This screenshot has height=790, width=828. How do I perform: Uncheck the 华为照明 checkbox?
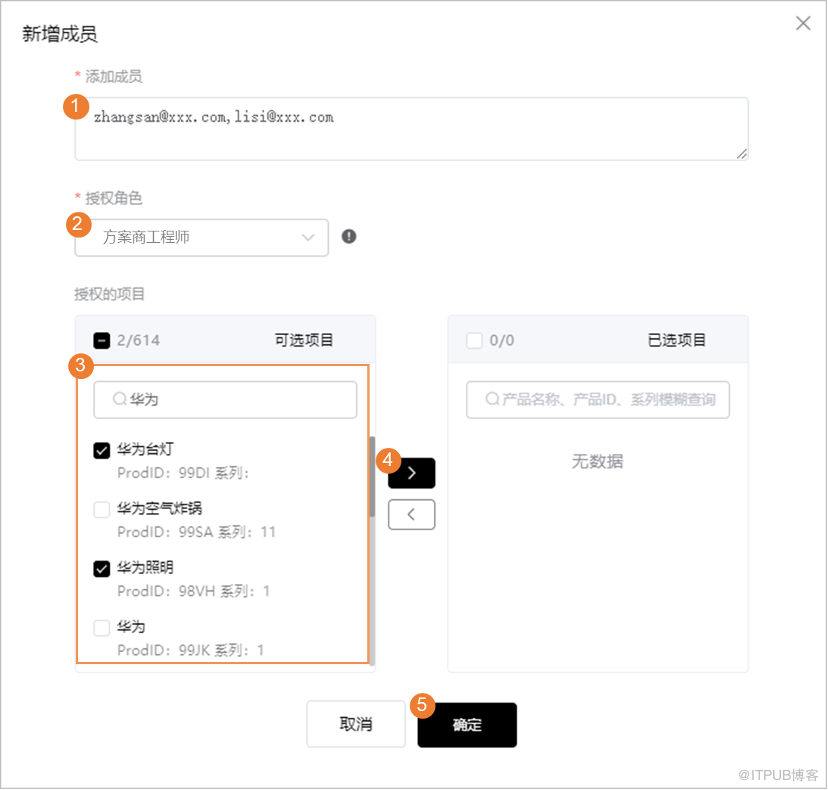(x=101, y=569)
